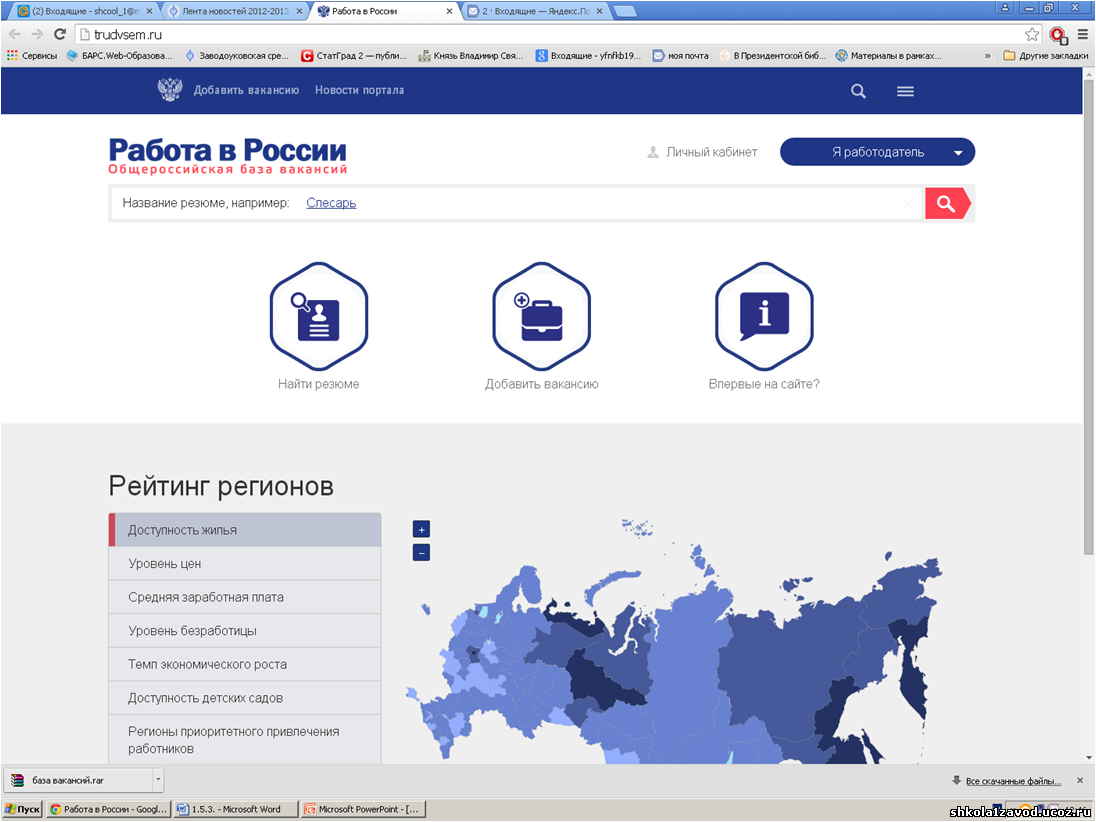The width and height of the screenshot is (1096, 822).
Task: Open Личный кабинет link
Action: point(702,152)
